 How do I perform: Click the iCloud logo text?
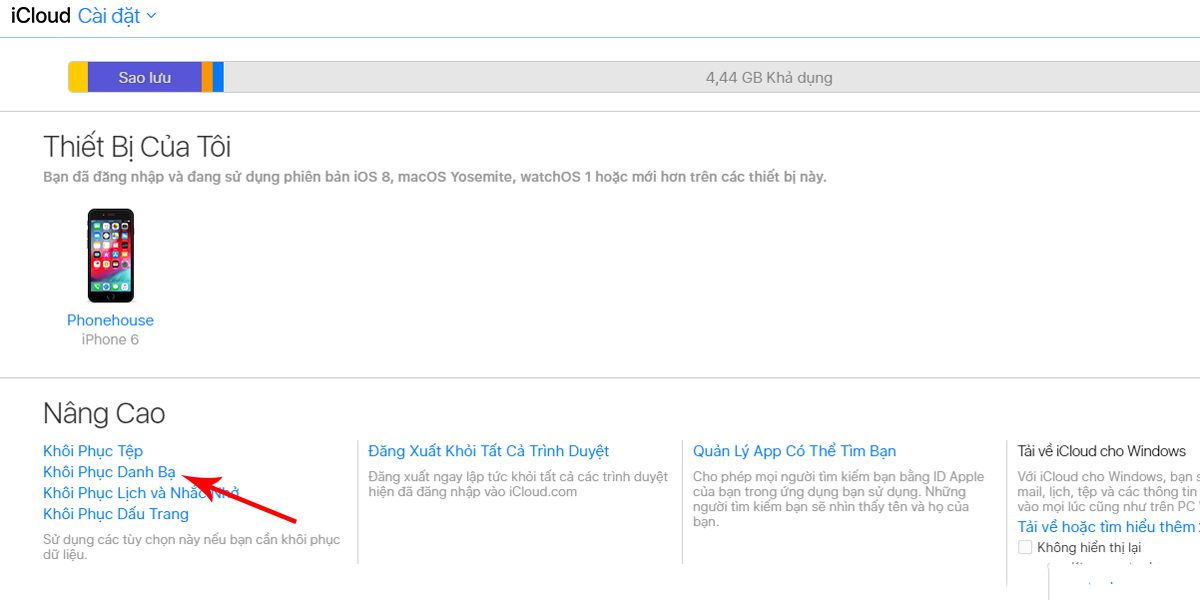[41, 16]
